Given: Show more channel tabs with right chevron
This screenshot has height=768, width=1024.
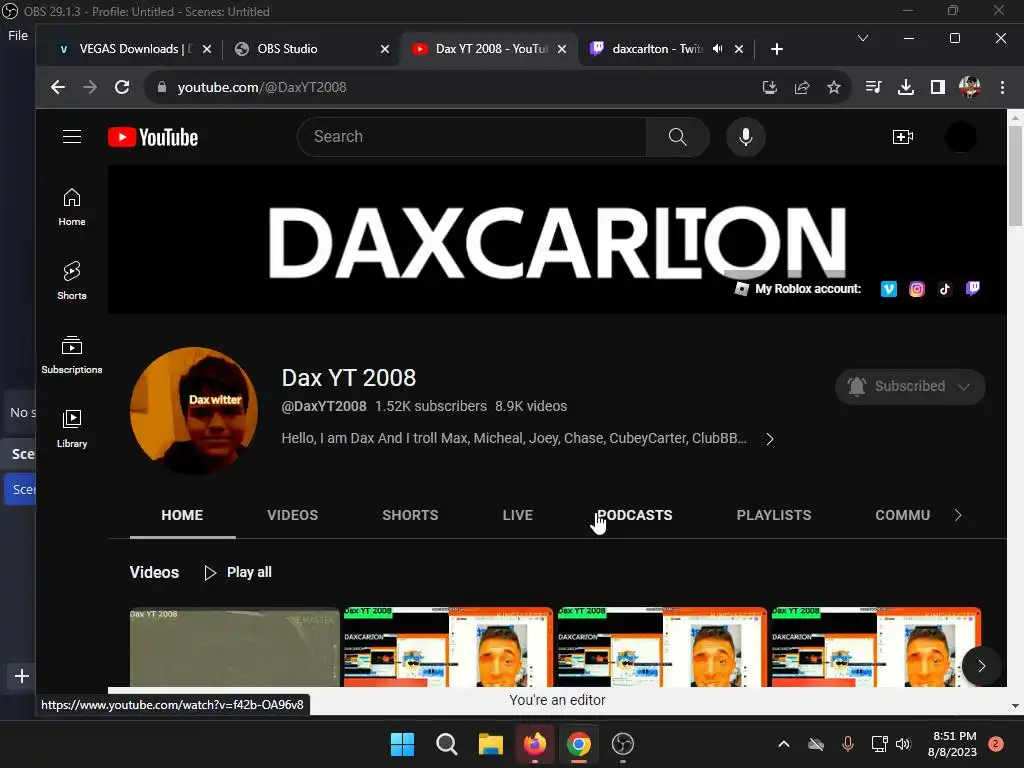Looking at the screenshot, I should [957, 515].
